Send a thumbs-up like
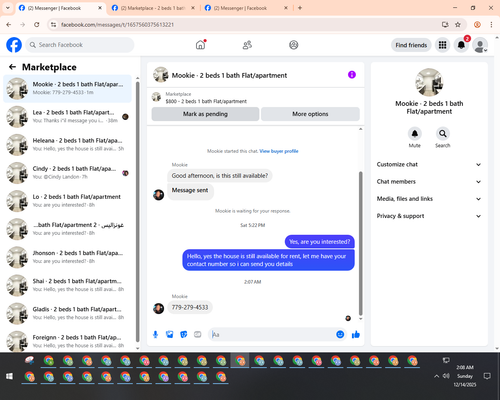 356,334
